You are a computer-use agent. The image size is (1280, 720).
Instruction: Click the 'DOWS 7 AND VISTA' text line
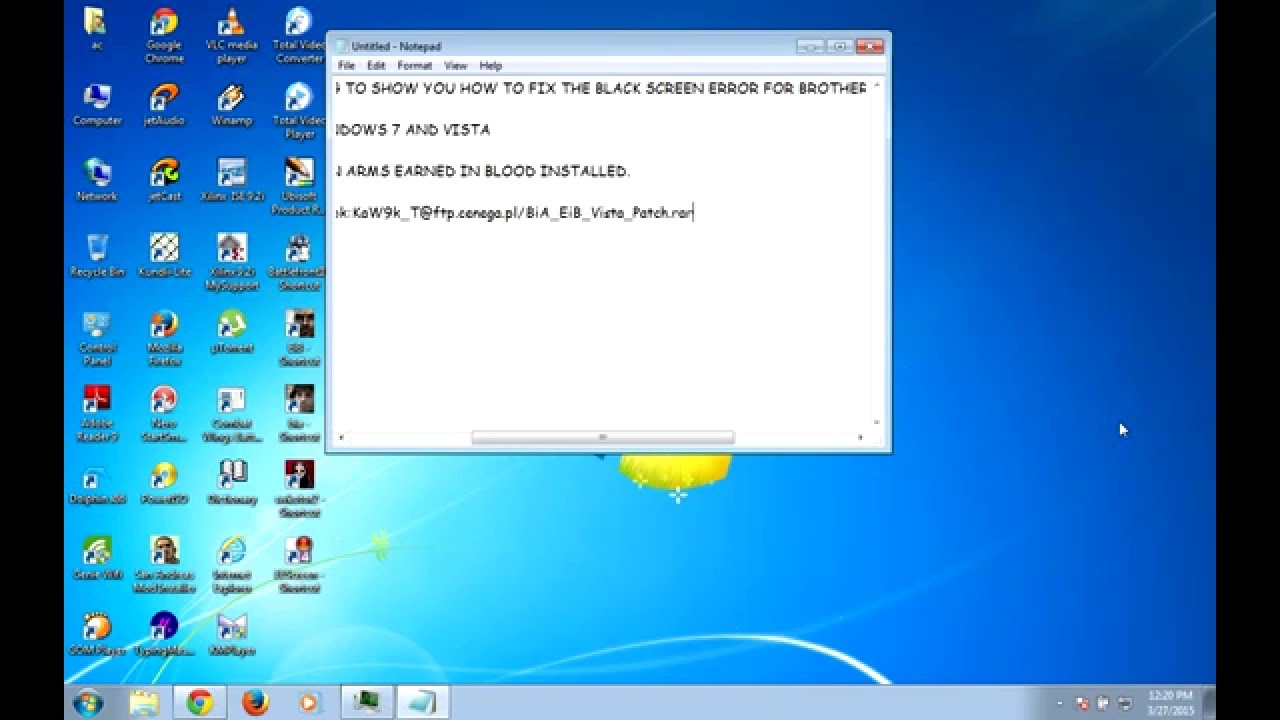(412, 130)
